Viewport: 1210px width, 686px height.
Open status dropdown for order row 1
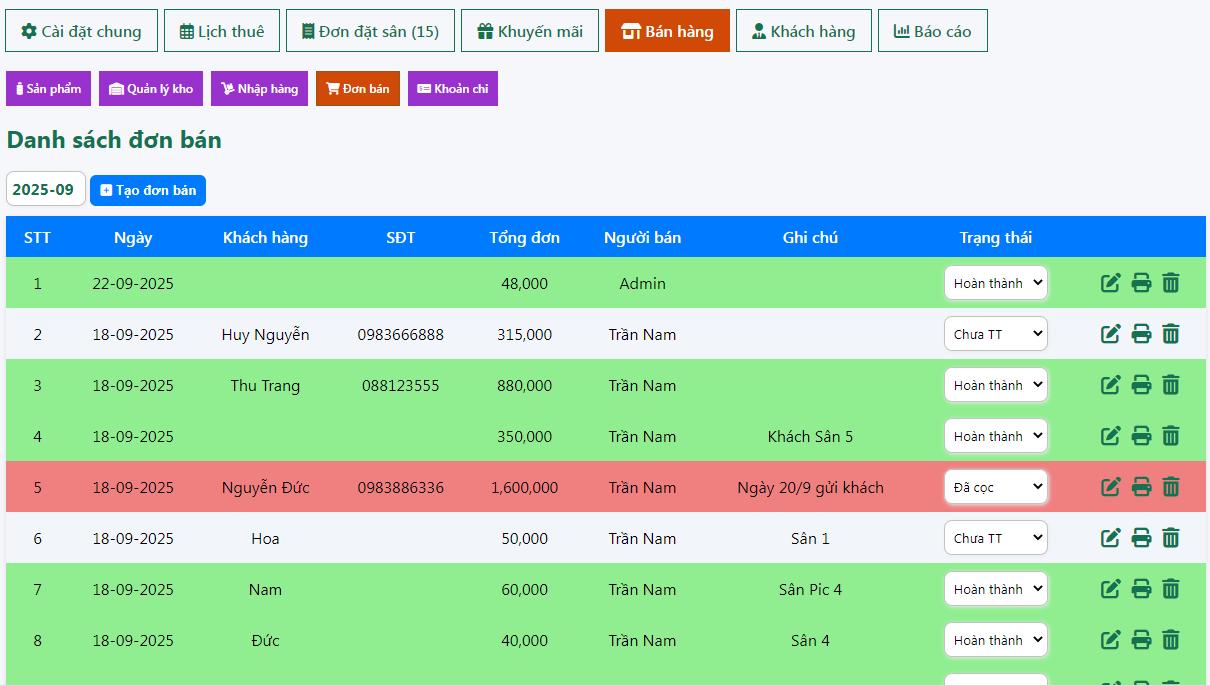995,283
